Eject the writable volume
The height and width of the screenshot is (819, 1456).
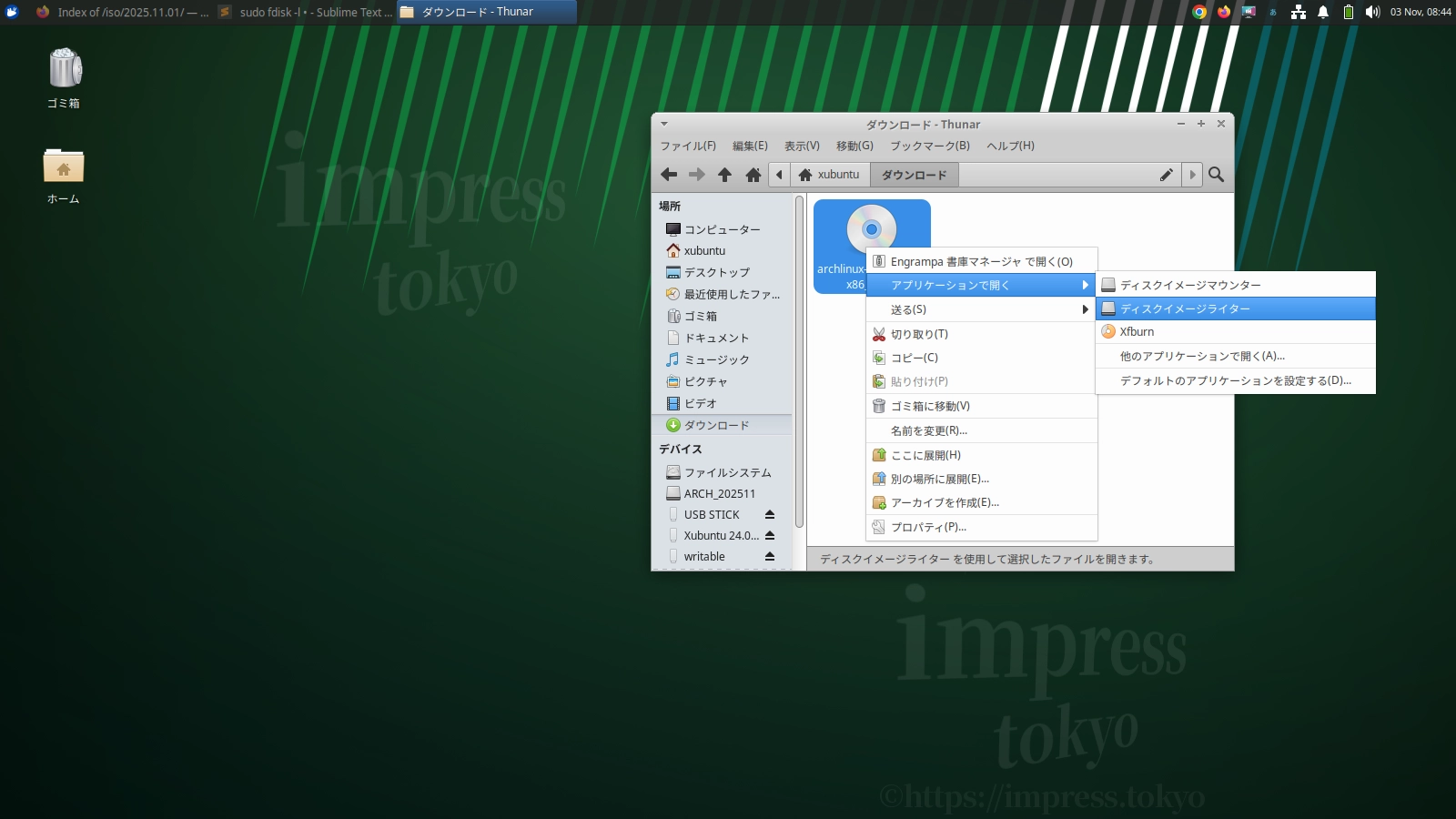tap(770, 557)
